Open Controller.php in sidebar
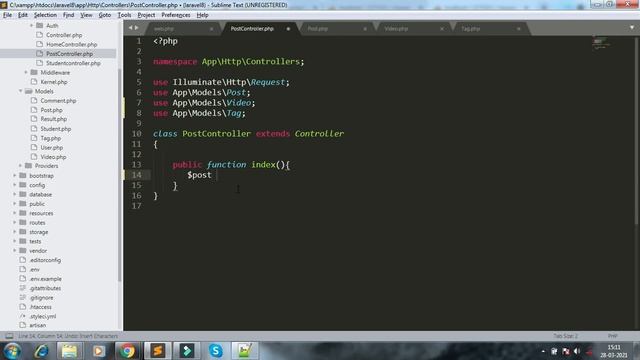This screenshot has width=640, height=360. 64,35
